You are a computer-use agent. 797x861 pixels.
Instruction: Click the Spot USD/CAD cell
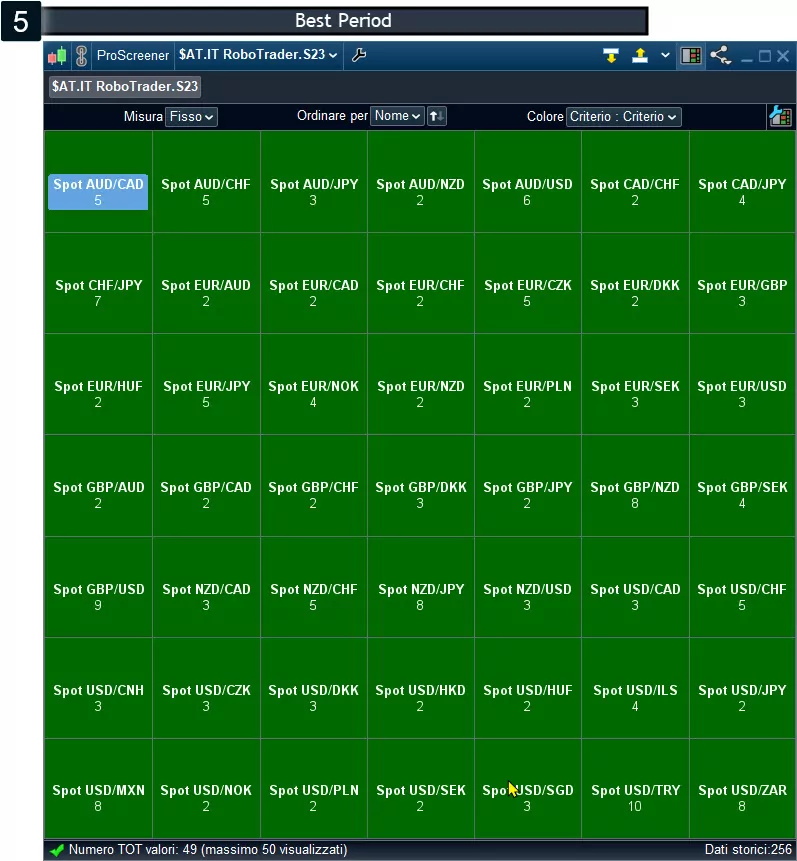click(x=635, y=587)
